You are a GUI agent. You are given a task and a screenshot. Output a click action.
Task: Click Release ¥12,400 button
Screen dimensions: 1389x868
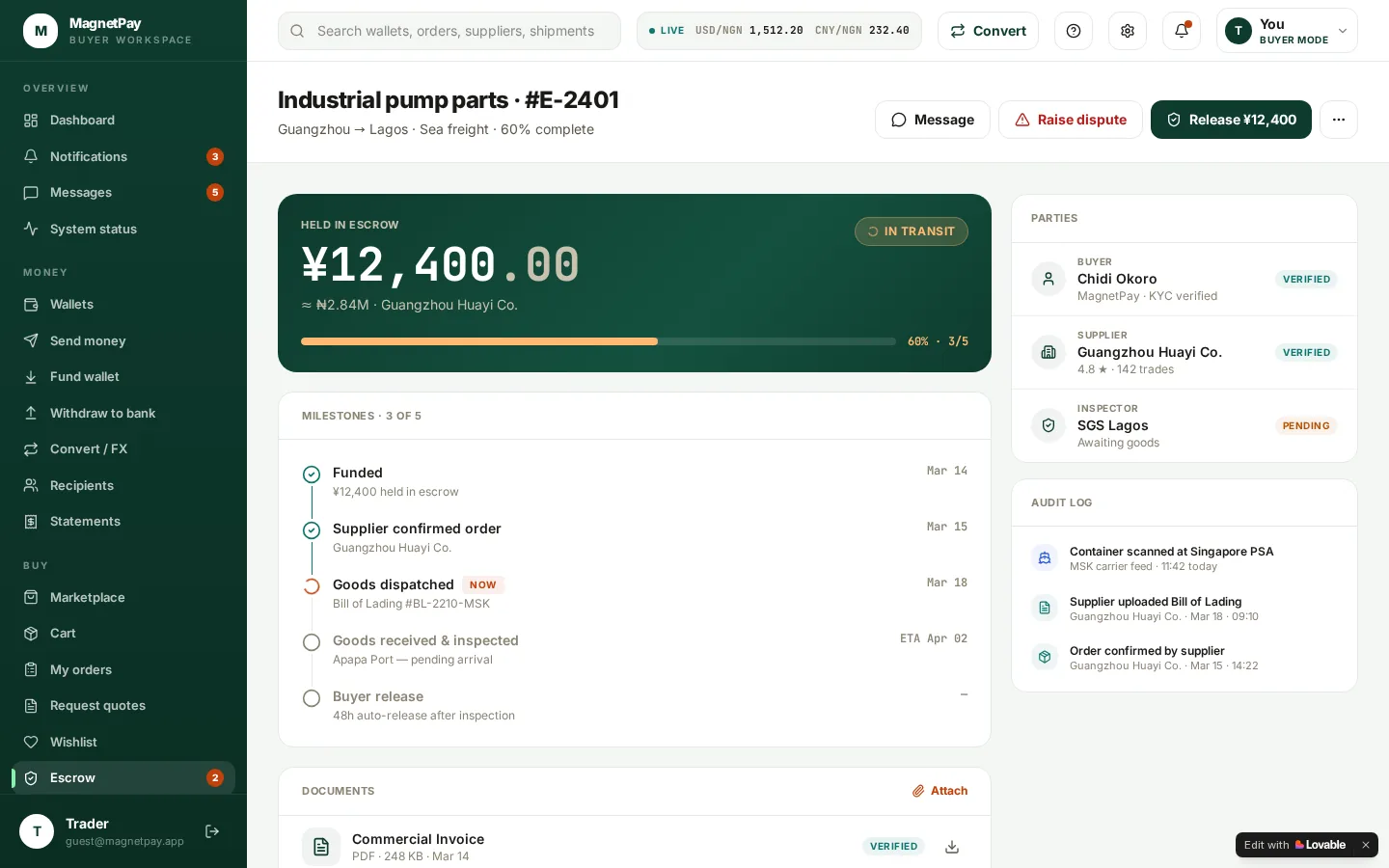[1231, 120]
